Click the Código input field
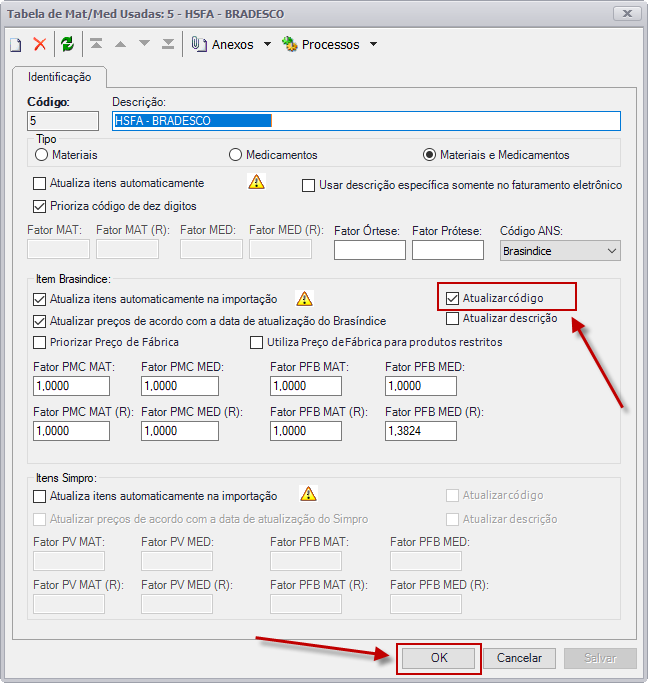 [63, 121]
